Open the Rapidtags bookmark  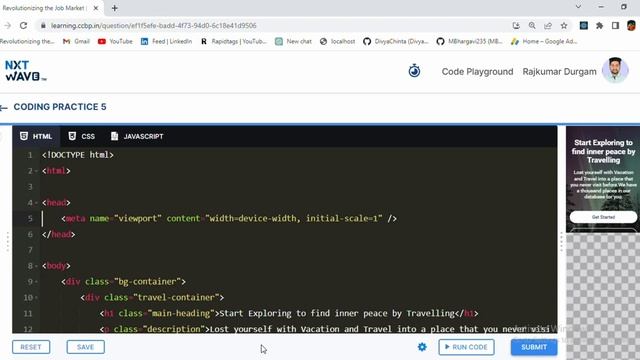[x=233, y=41]
